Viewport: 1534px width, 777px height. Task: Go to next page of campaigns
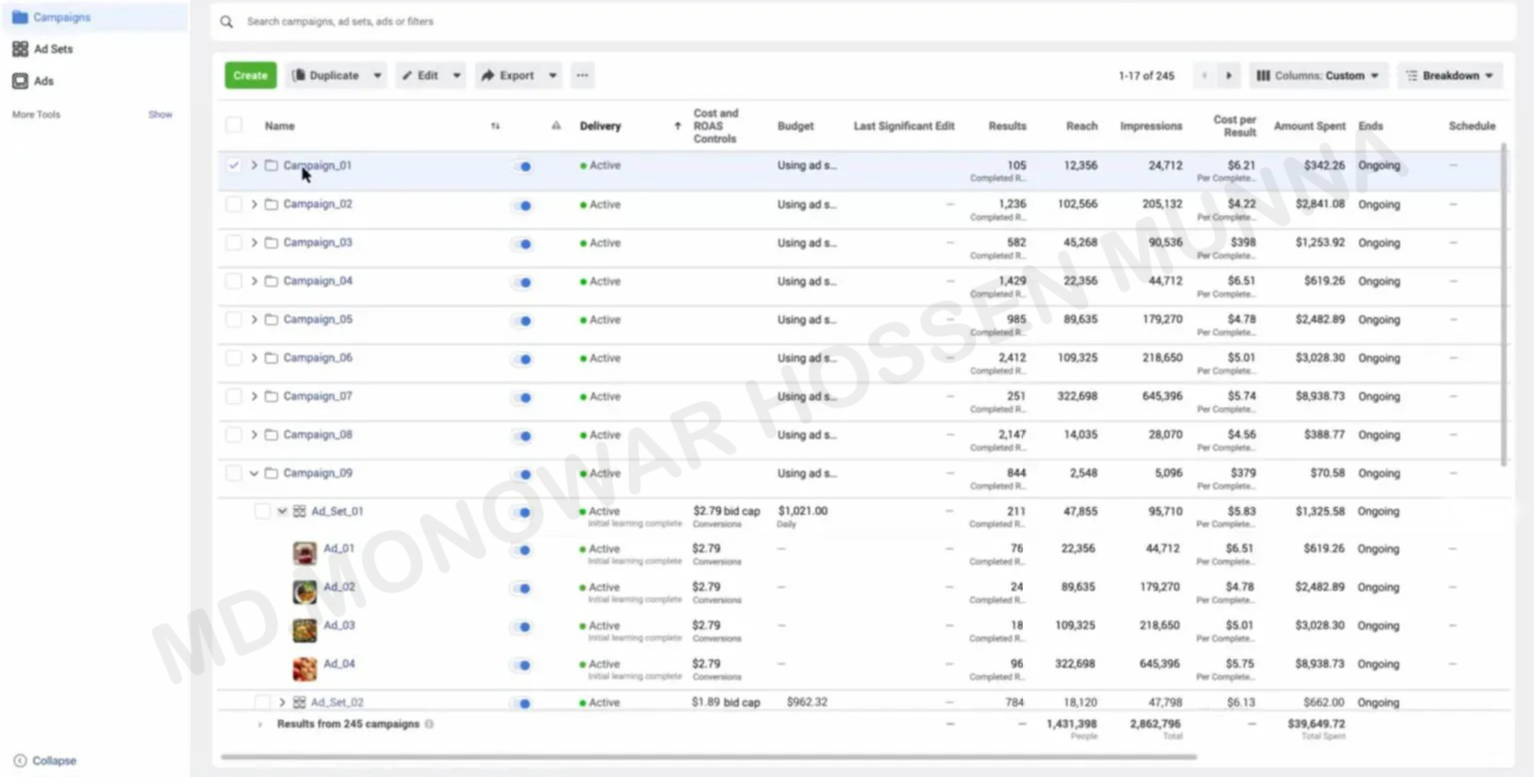click(x=1229, y=75)
